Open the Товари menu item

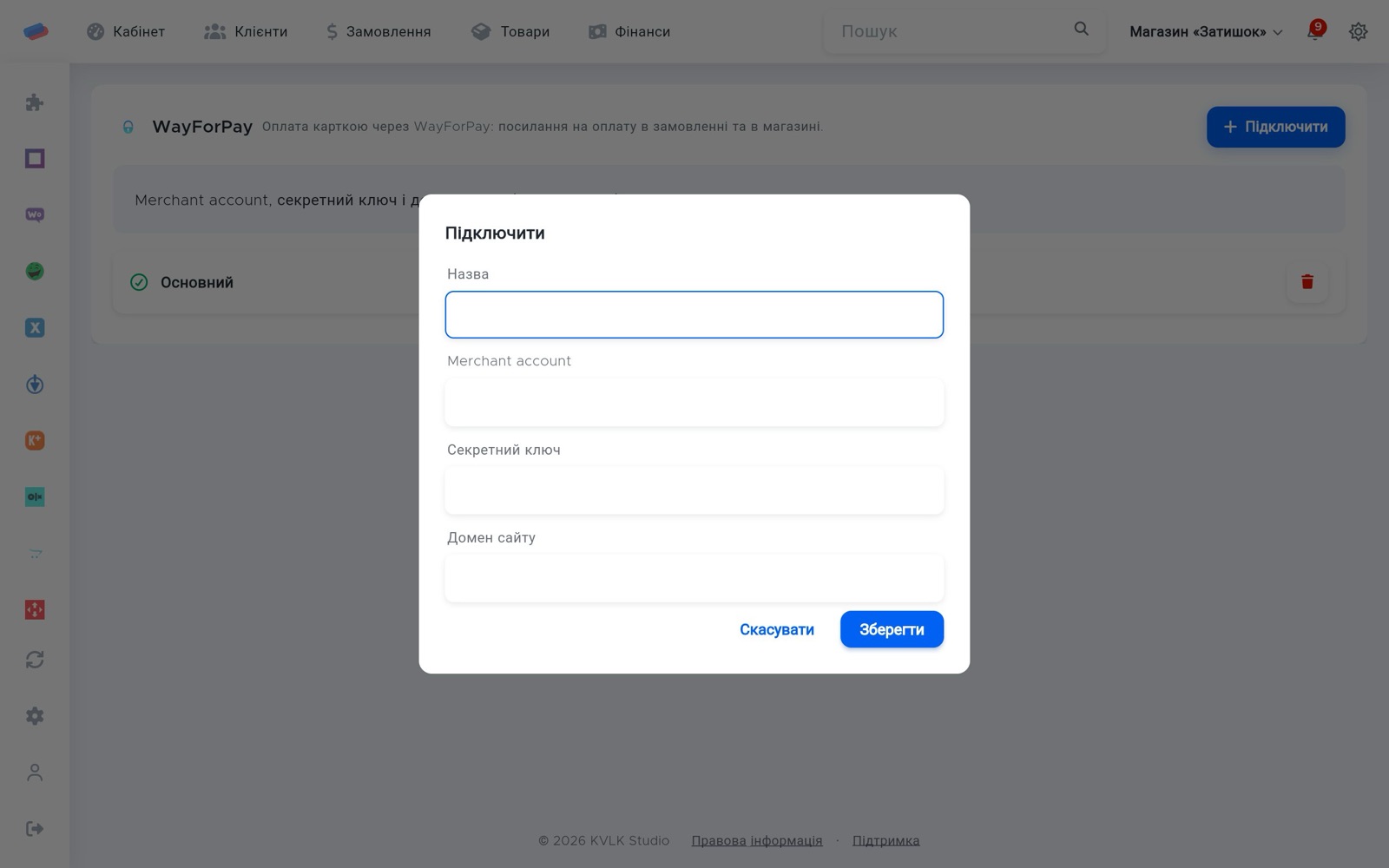click(x=510, y=32)
